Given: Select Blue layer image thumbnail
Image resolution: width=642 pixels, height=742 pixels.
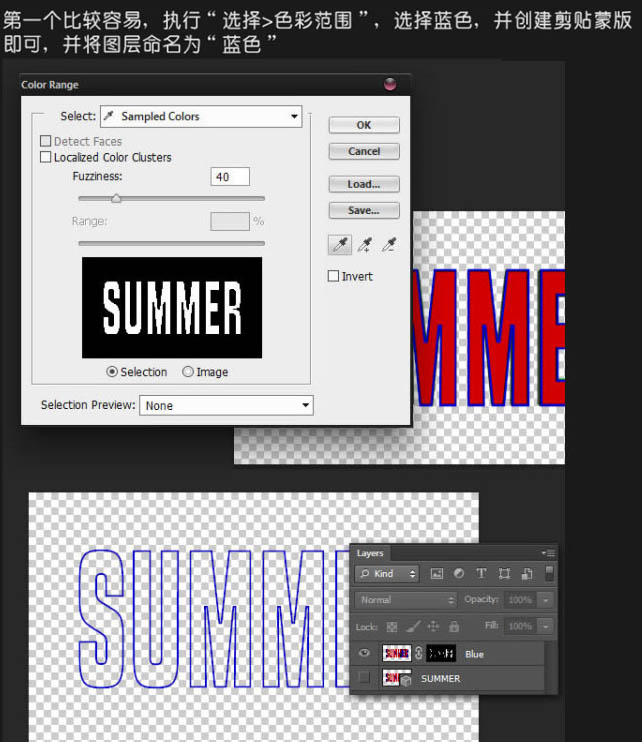Looking at the screenshot, I should click(x=396, y=654).
